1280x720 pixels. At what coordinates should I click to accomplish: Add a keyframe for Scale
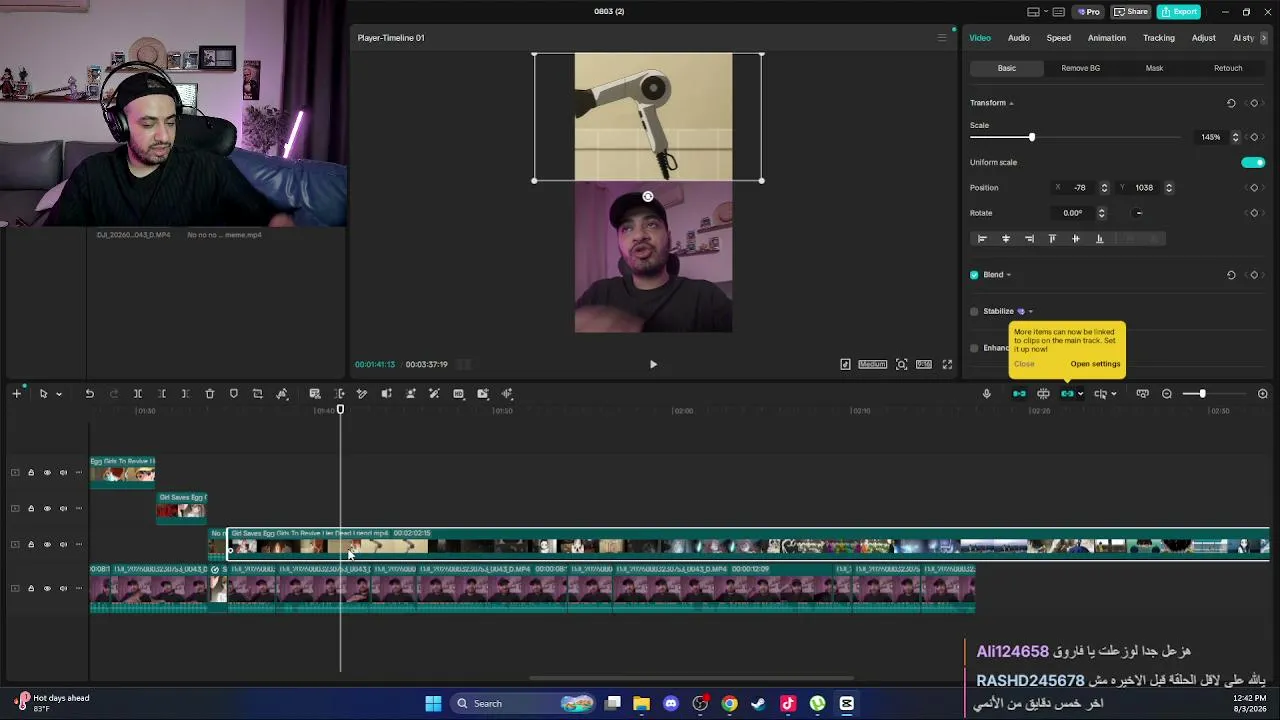point(1254,137)
